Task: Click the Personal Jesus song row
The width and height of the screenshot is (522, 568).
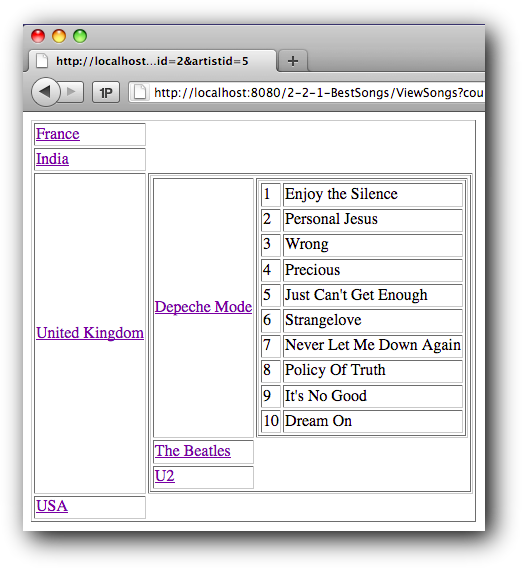Action: (362, 220)
